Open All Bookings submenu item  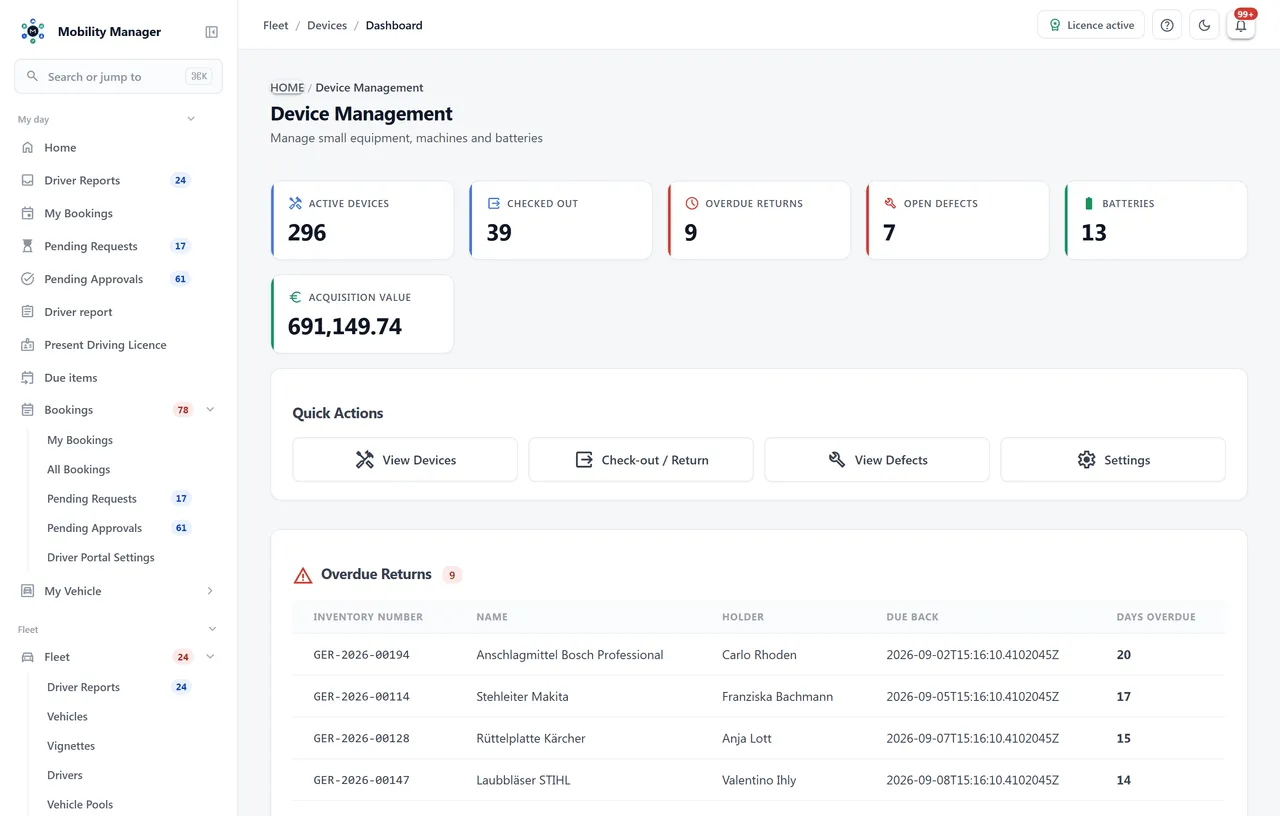(x=79, y=469)
